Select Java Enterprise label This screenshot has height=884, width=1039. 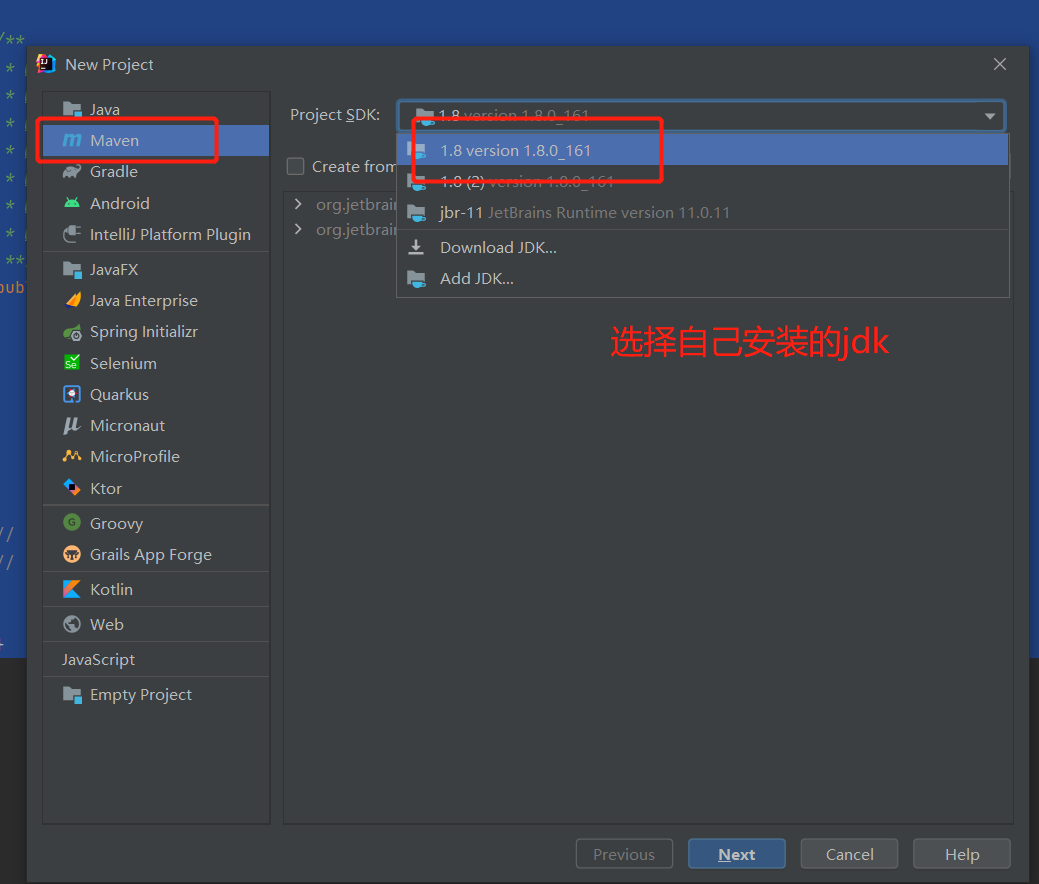pyautogui.click(x=144, y=300)
